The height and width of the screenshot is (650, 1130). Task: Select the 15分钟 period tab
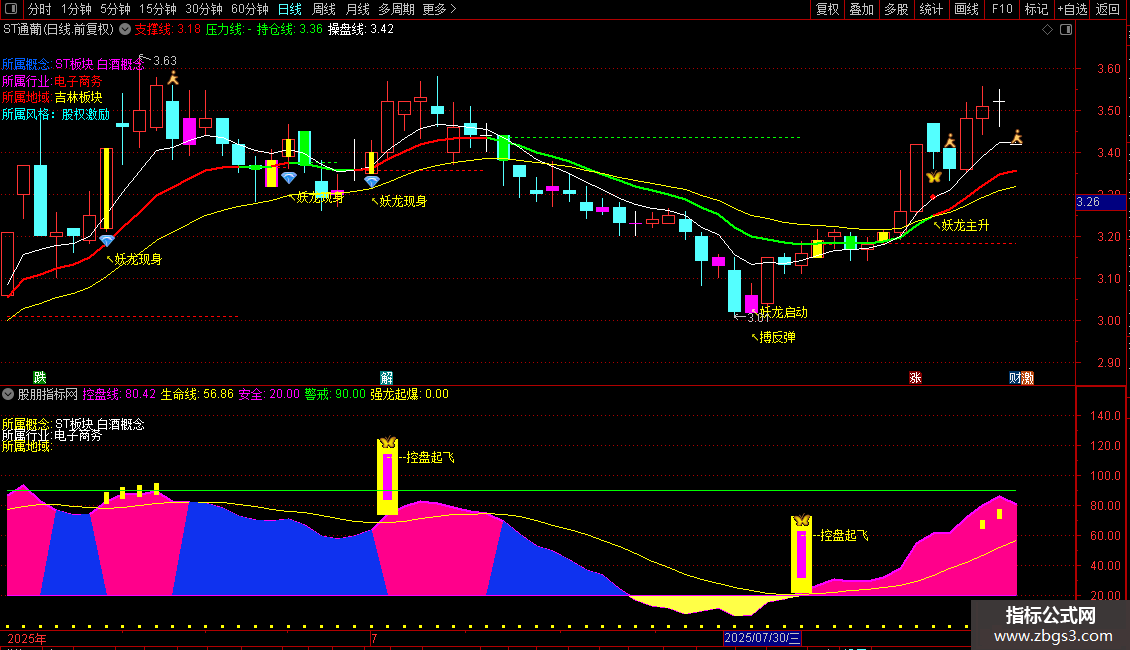click(157, 9)
